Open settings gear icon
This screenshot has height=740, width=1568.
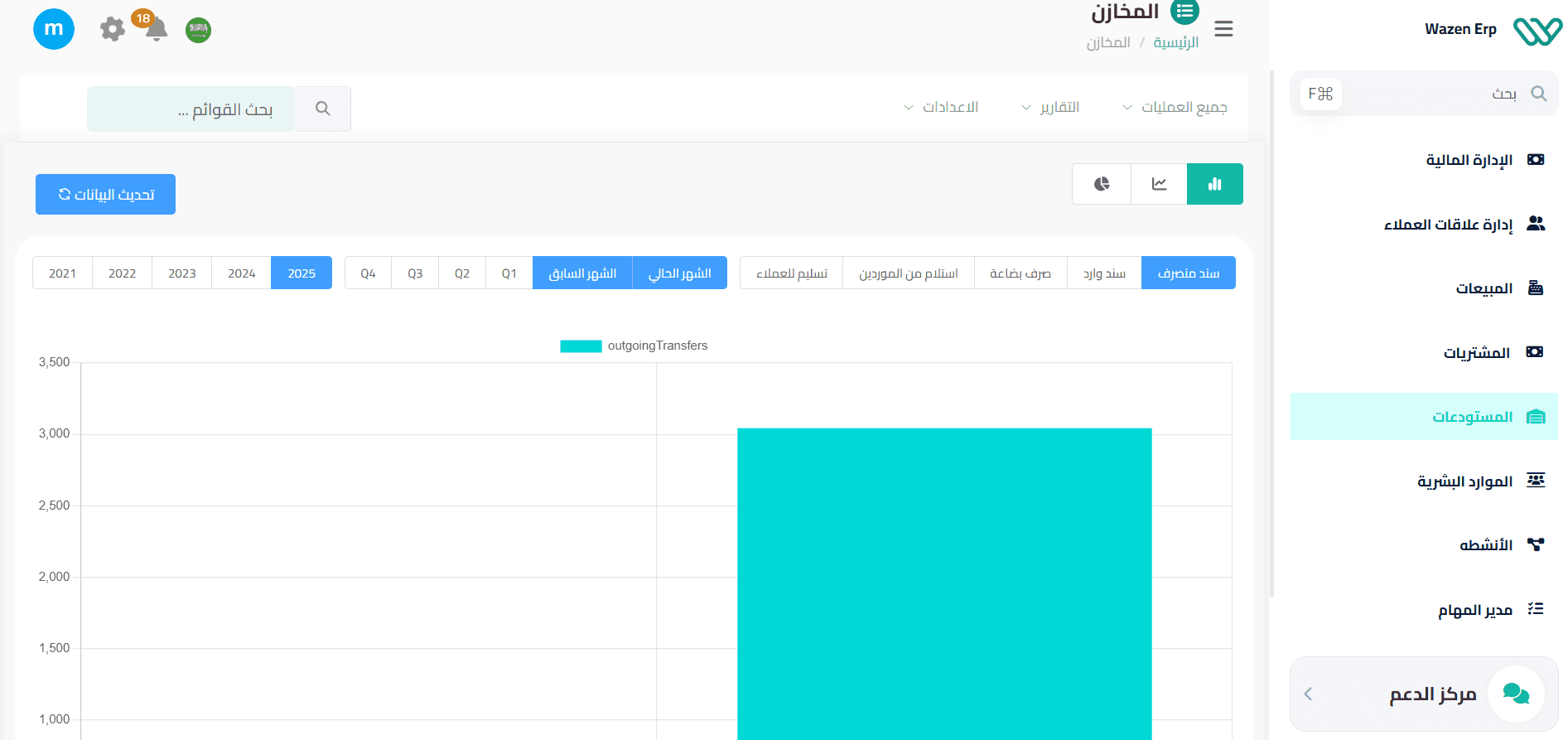(x=112, y=30)
